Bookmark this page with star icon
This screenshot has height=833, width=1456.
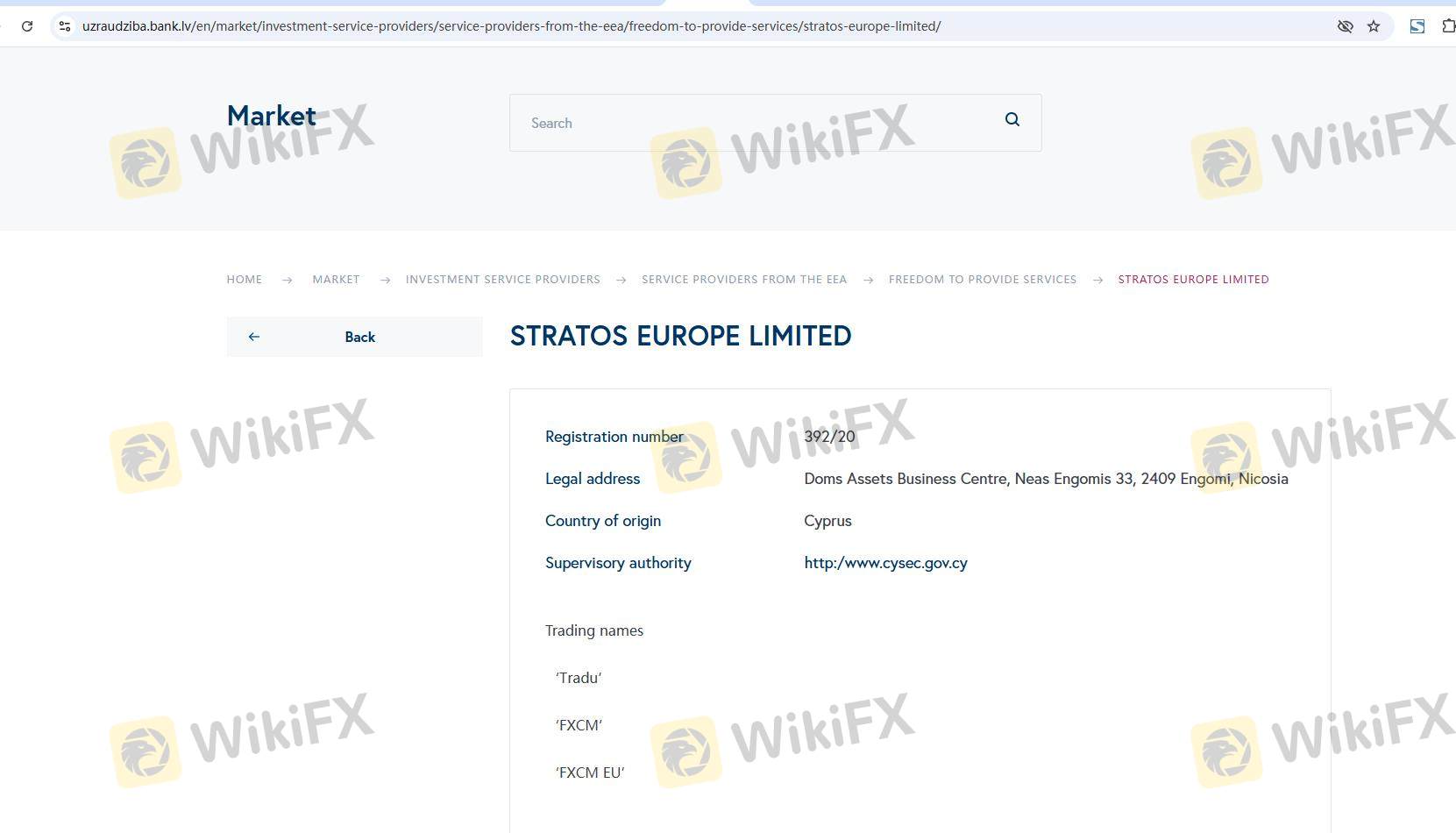pos(1374,26)
